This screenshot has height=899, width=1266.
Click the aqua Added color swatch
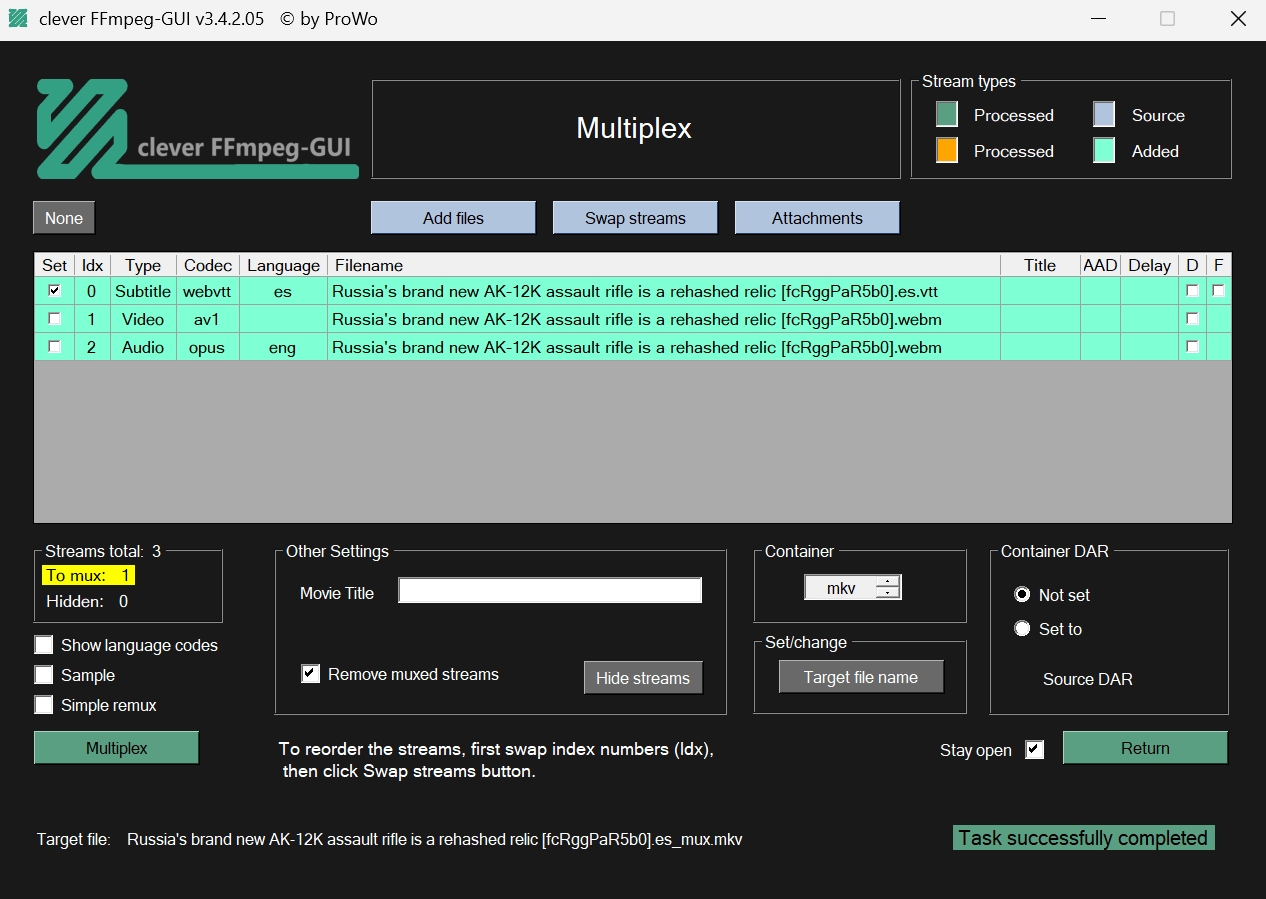(x=1104, y=151)
